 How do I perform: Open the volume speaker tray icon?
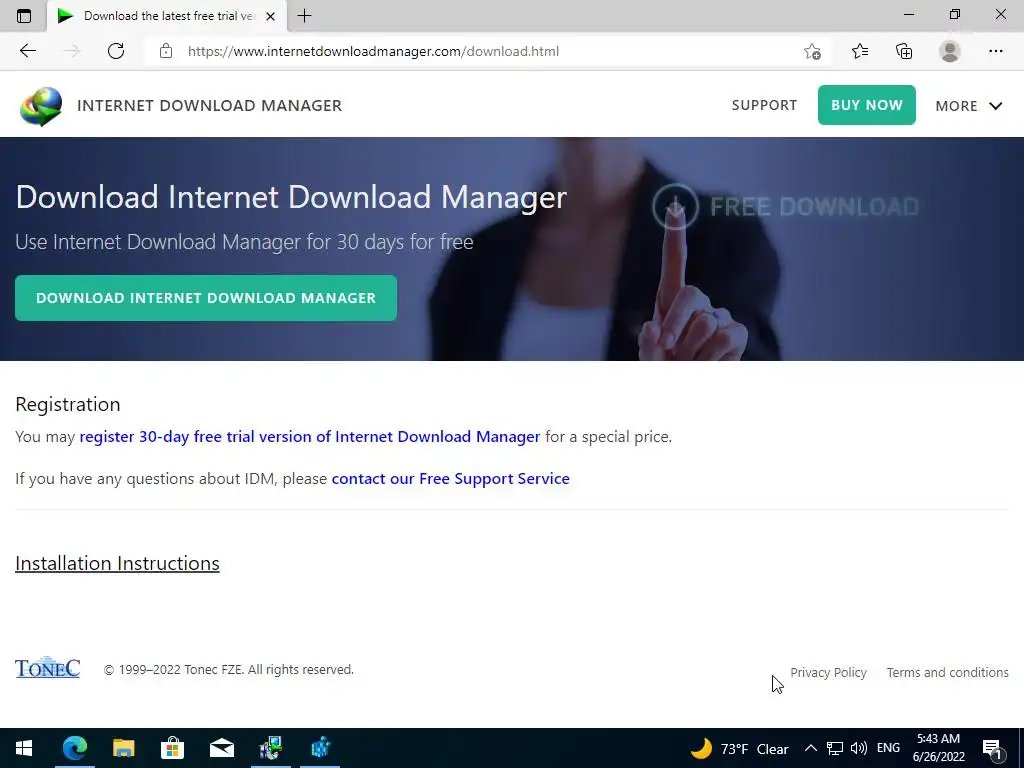(x=859, y=748)
